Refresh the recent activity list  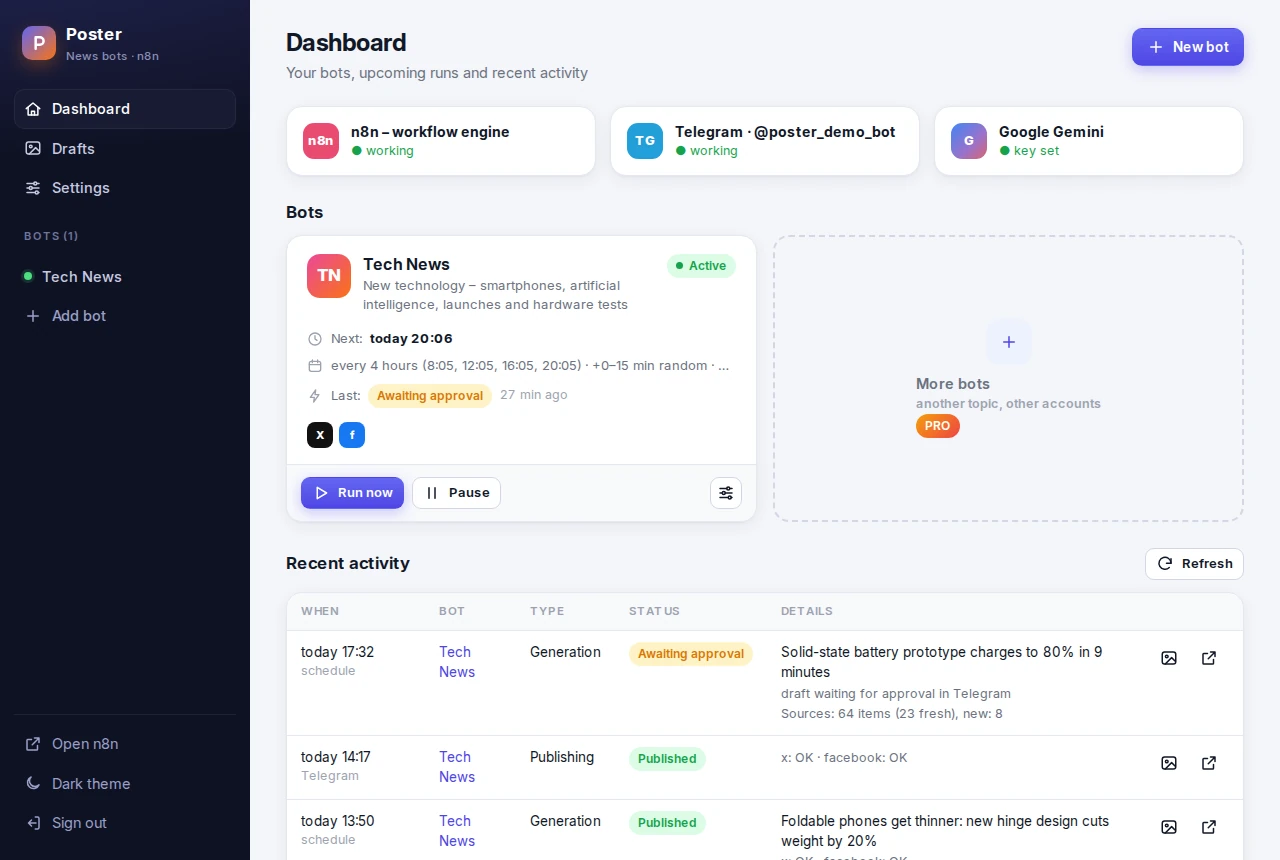(x=1194, y=564)
